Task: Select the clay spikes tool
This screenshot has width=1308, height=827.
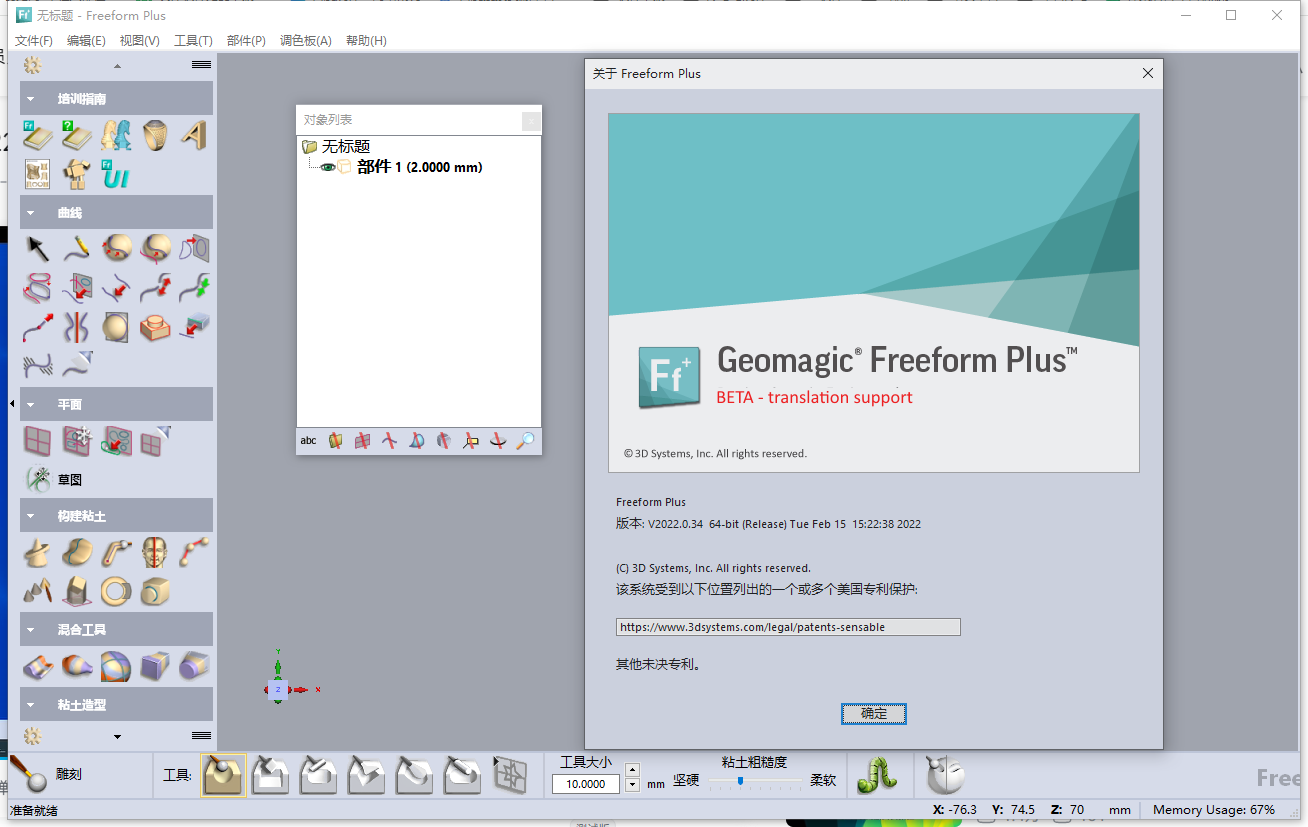Action: [x=37, y=591]
